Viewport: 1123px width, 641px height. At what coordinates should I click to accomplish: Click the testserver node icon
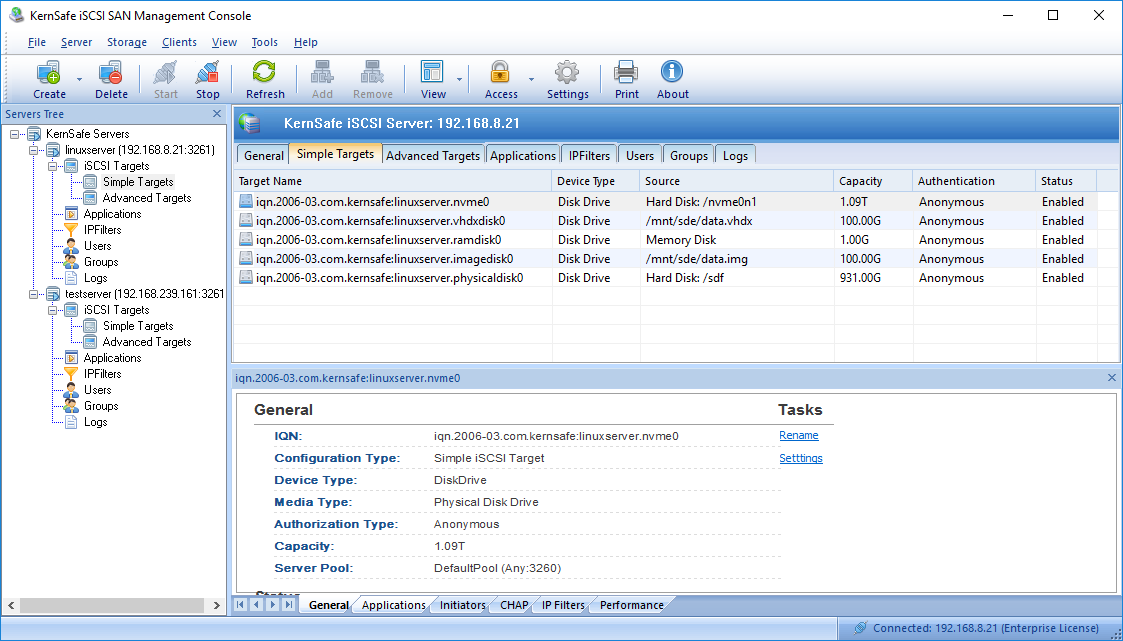53,294
